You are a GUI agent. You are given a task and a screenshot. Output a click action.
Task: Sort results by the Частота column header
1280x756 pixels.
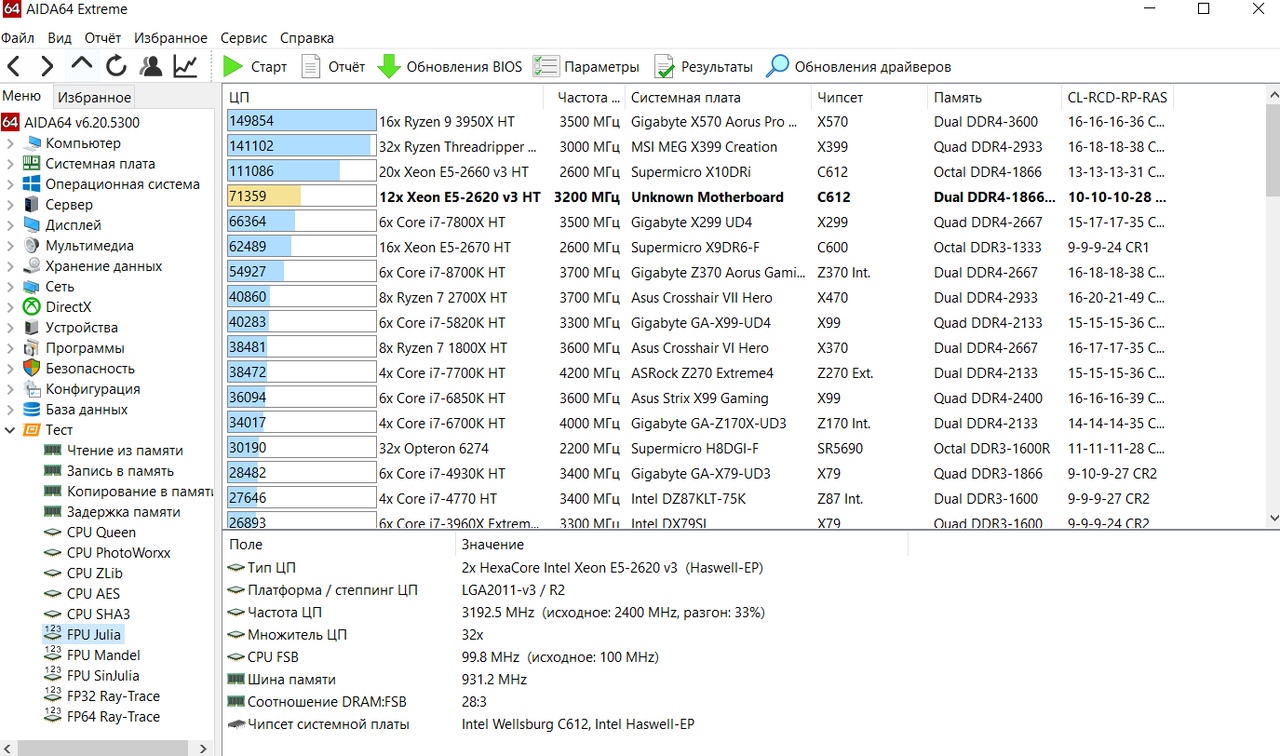coord(586,97)
